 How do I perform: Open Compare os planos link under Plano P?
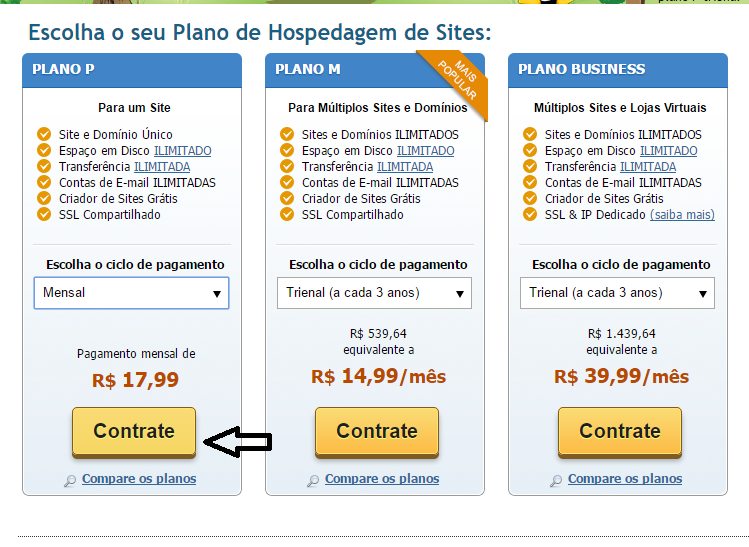(x=139, y=479)
